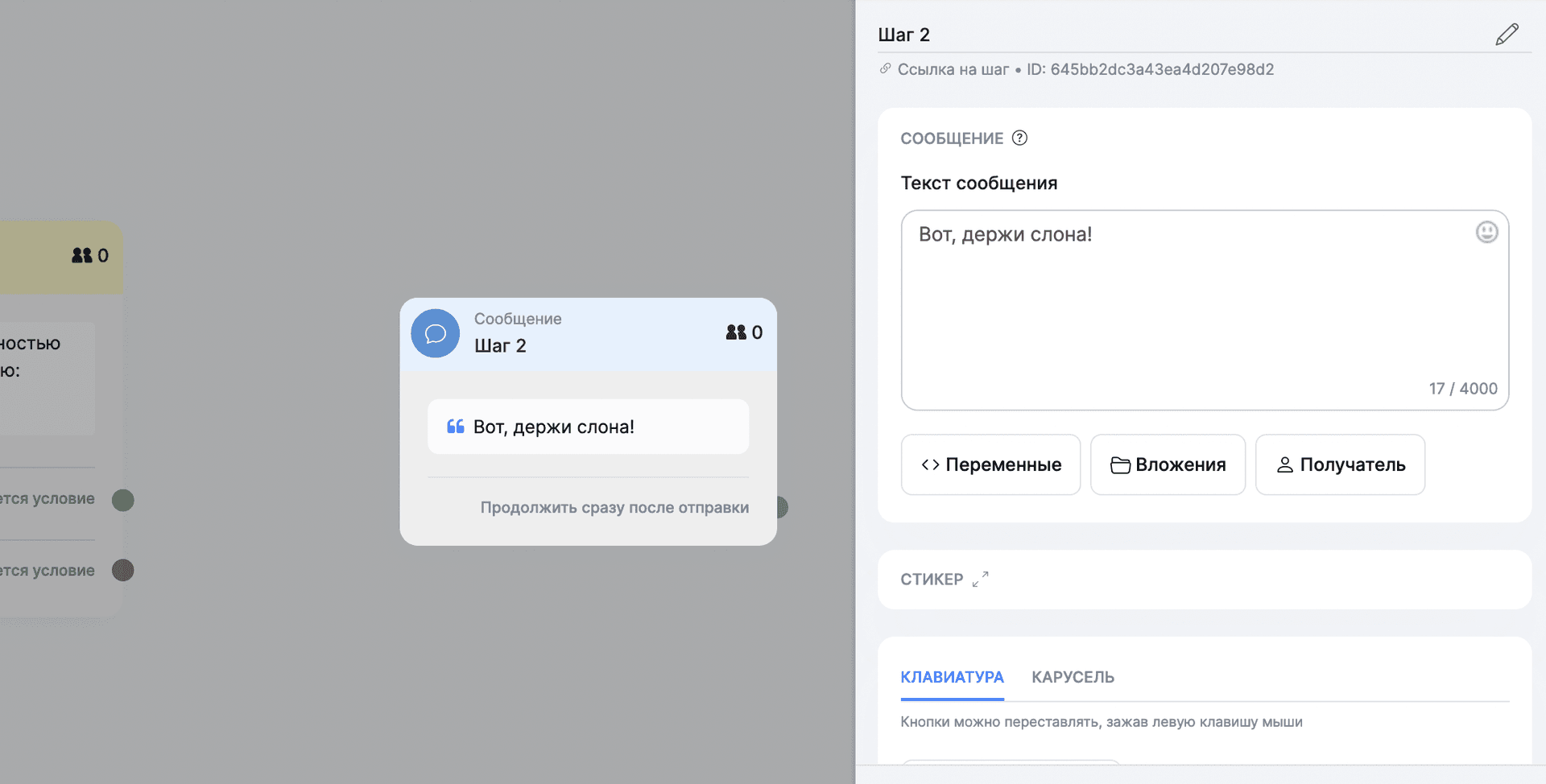Click the chain link icon near Ссылка на шаг

885,69
